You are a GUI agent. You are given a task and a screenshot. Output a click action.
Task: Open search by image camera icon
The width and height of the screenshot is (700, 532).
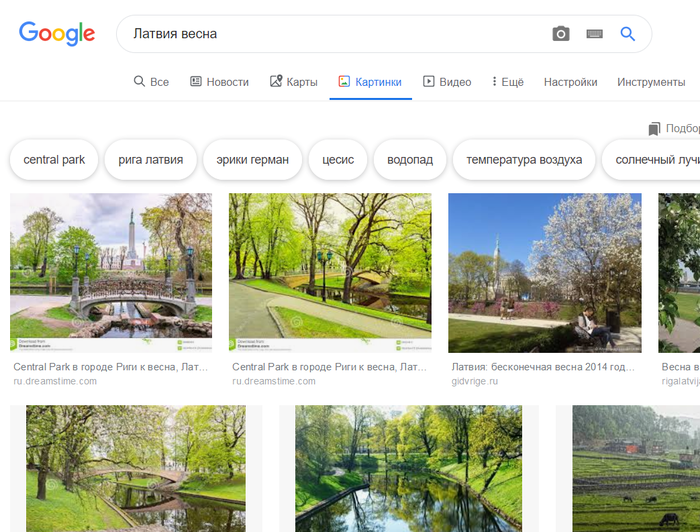pyautogui.click(x=561, y=34)
